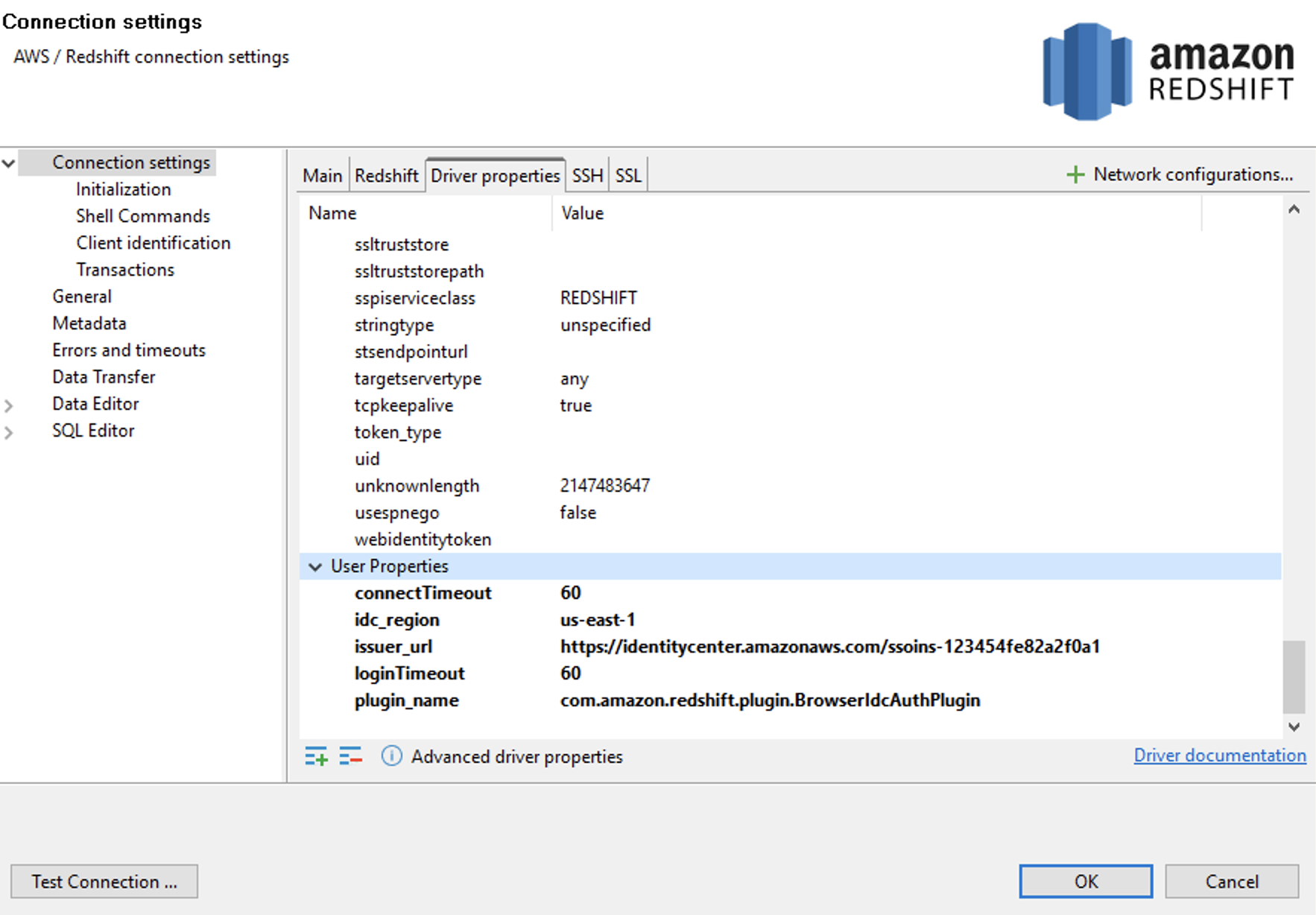Open the Client identification page
1316x915 pixels.
click(154, 243)
